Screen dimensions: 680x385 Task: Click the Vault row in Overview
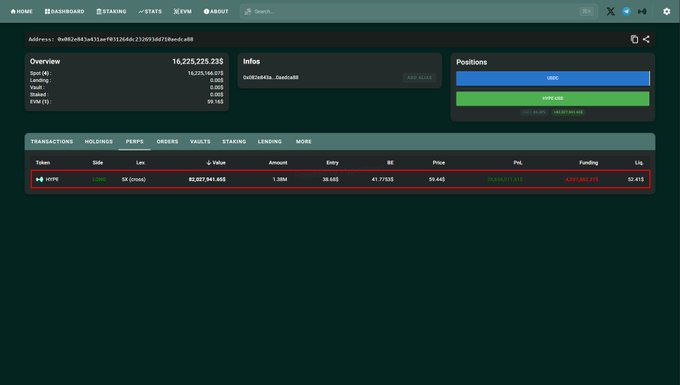coord(127,88)
